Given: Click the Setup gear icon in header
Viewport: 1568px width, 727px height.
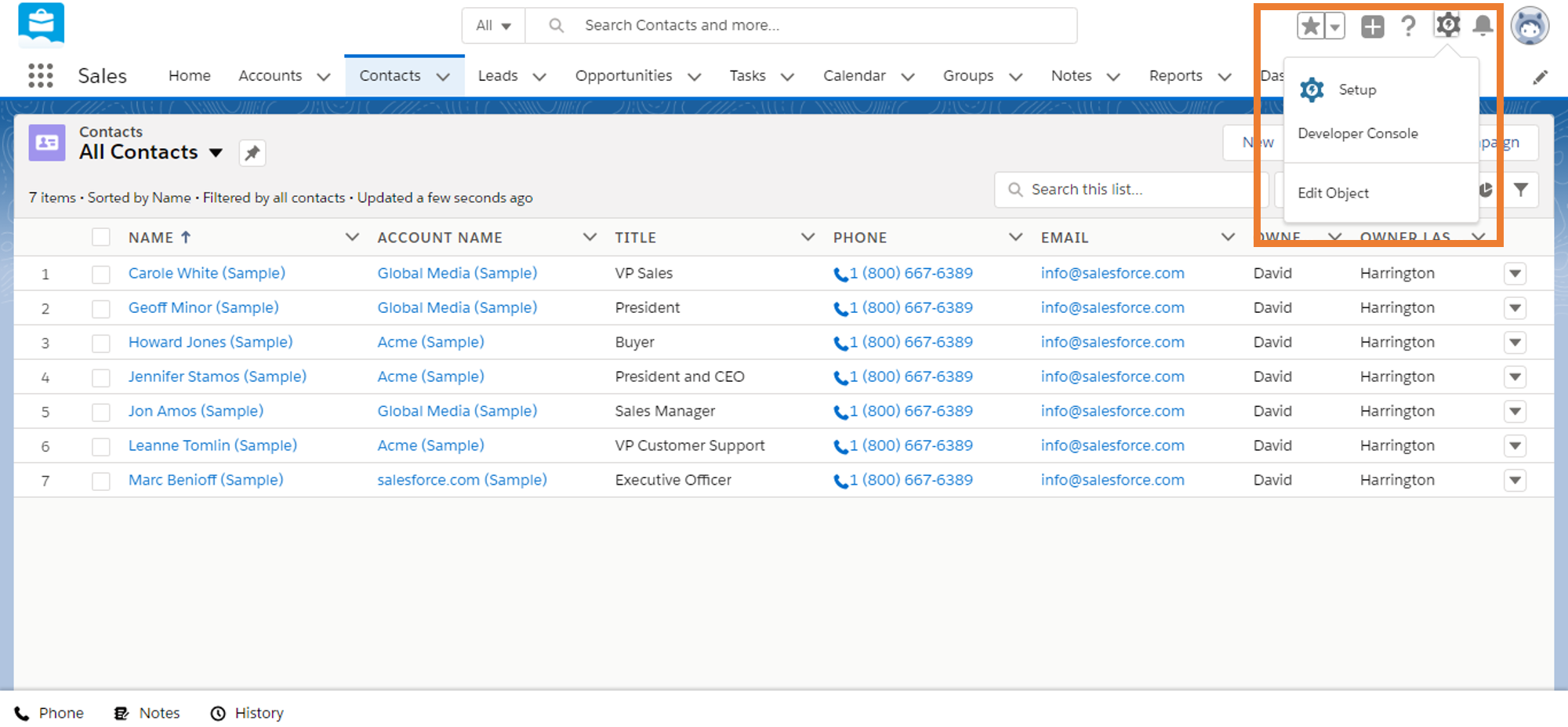Looking at the screenshot, I should click(1447, 25).
